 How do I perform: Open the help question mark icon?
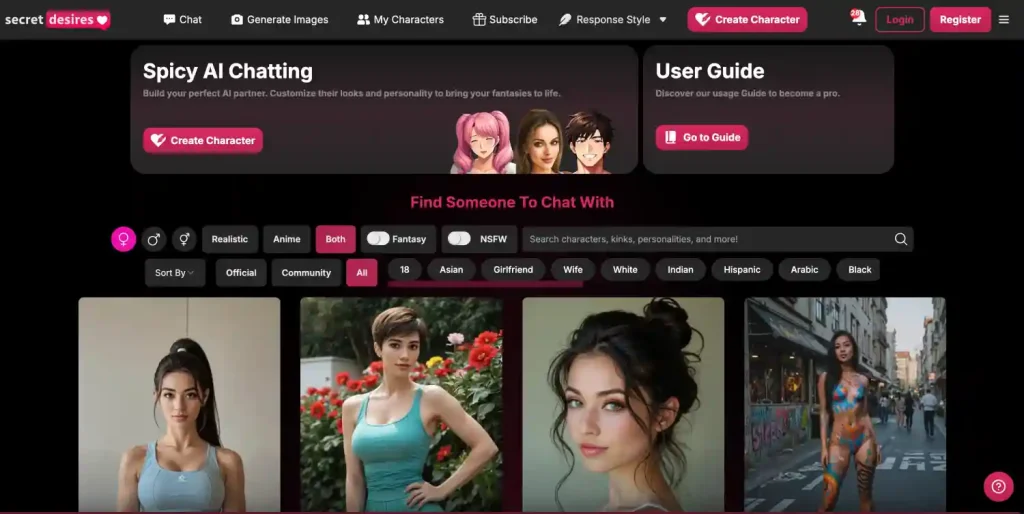[997, 486]
